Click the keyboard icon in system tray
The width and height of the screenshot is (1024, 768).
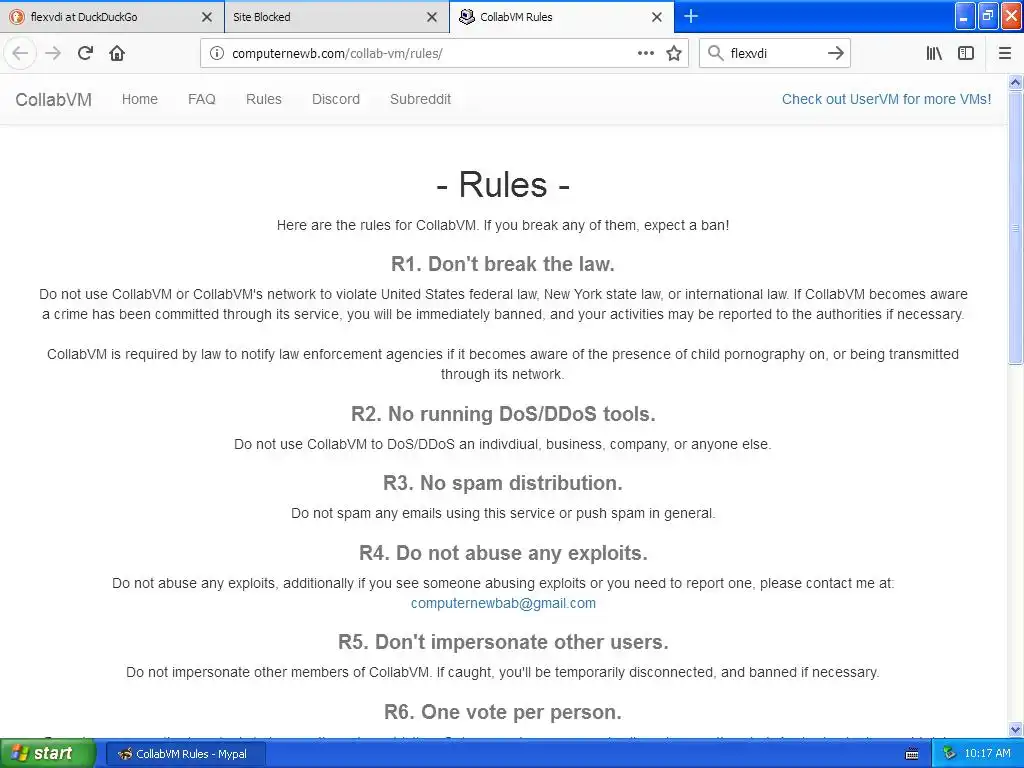click(912, 754)
